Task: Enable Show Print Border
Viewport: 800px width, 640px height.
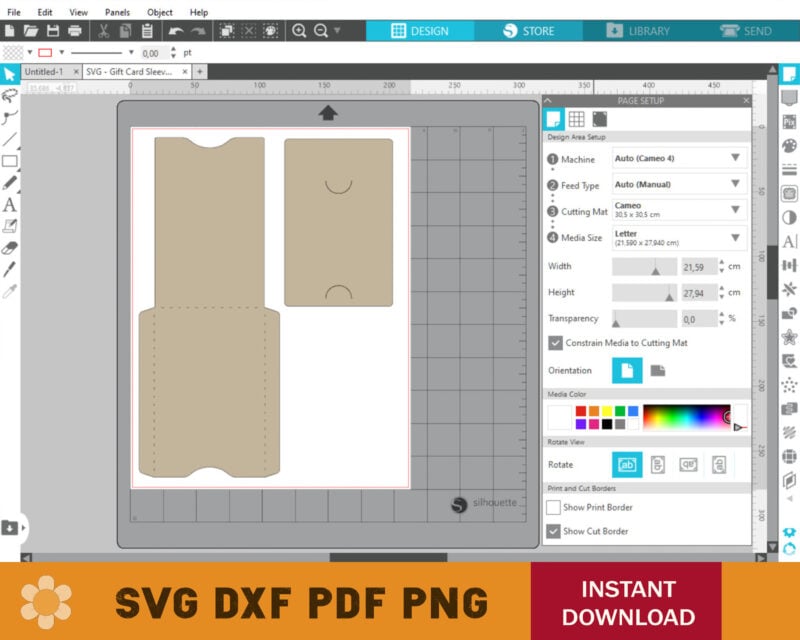Action: click(554, 507)
